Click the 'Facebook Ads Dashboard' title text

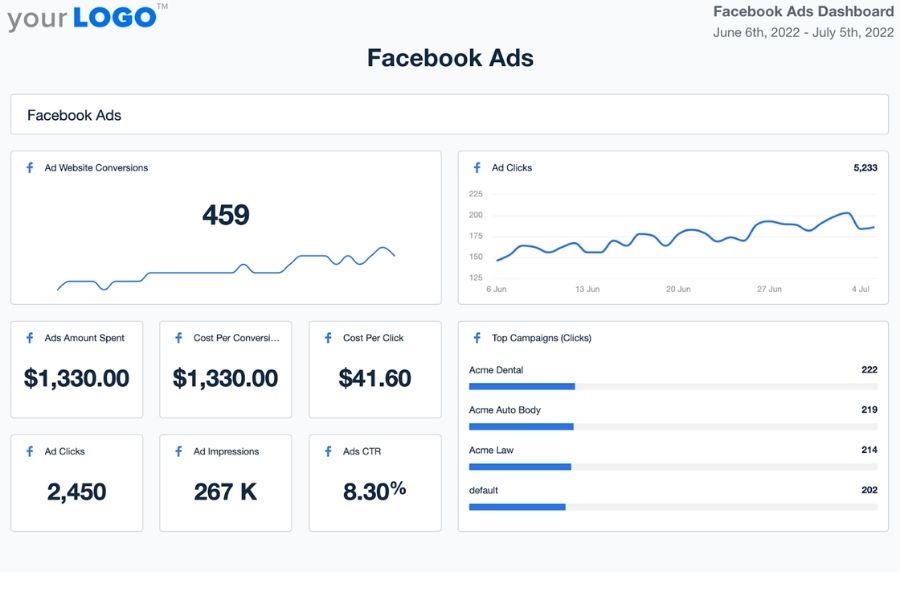[x=803, y=11]
